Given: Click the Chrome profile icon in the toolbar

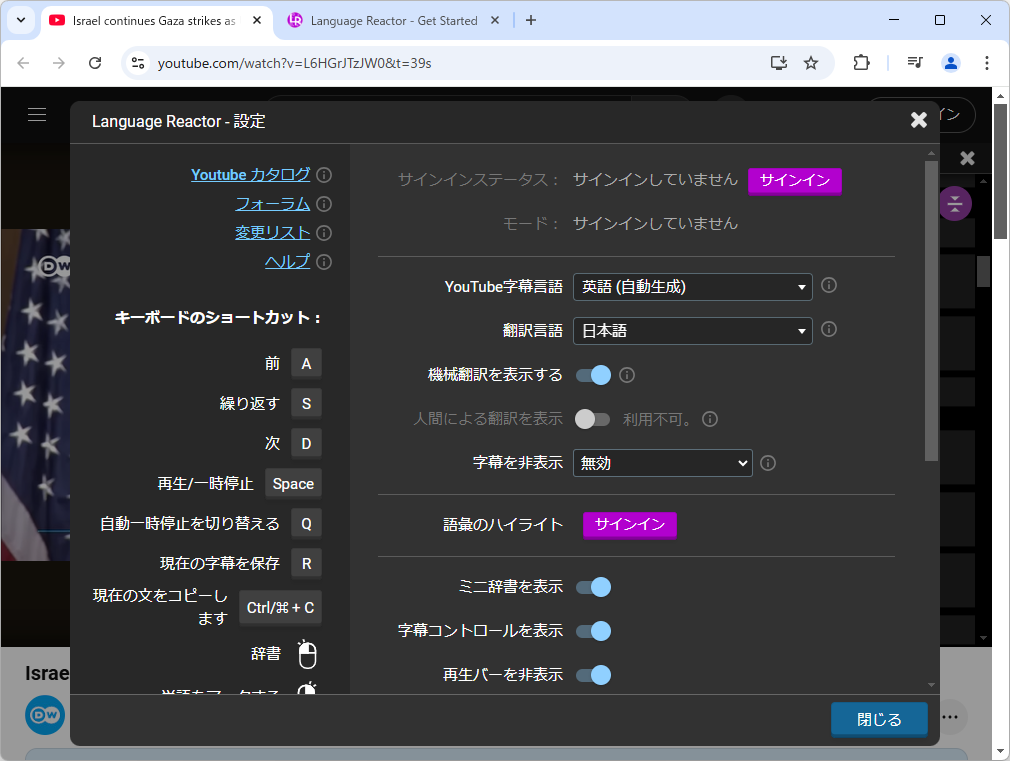Looking at the screenshot, I should [951, 62].
